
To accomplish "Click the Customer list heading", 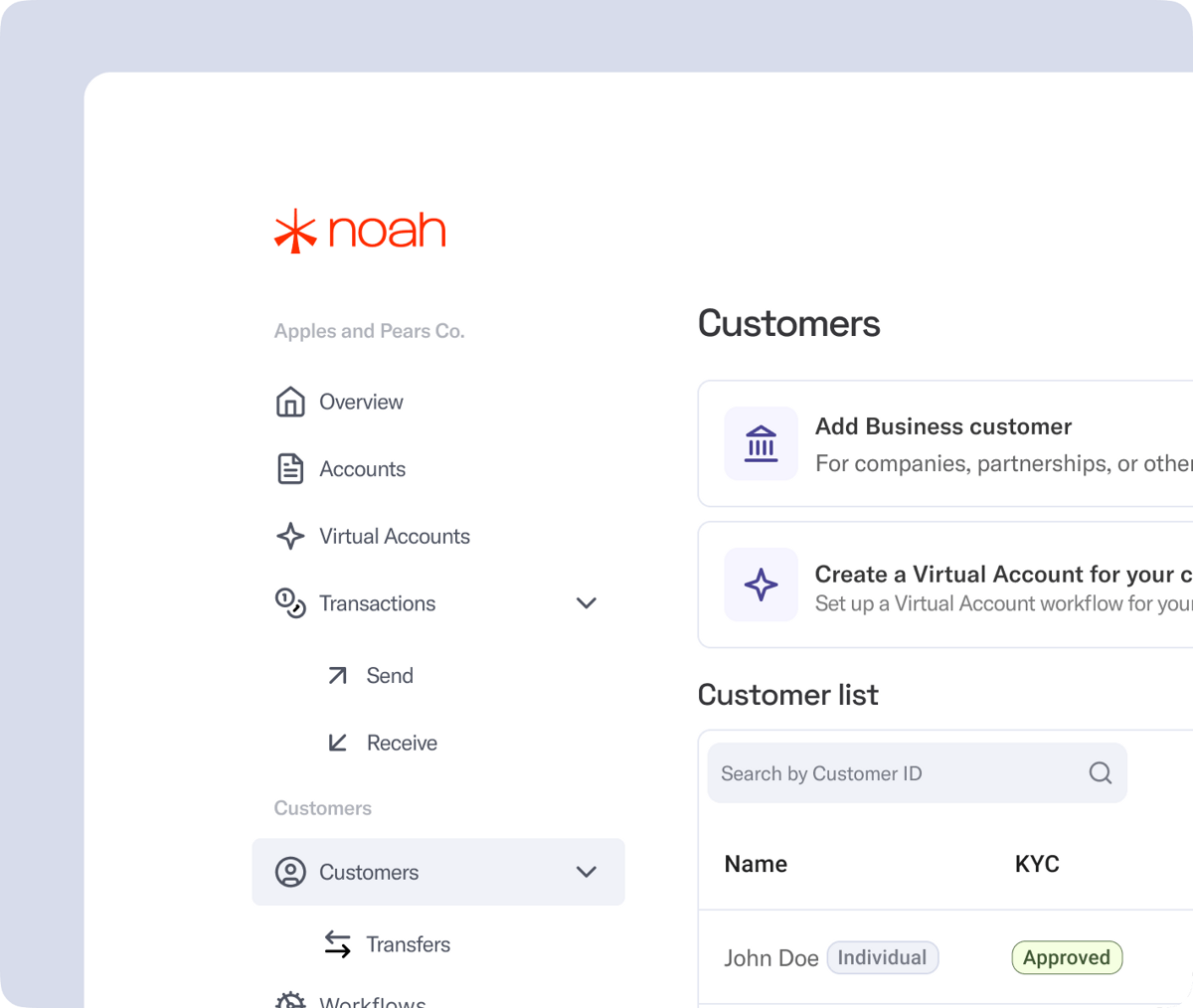I will pos(788,695).
